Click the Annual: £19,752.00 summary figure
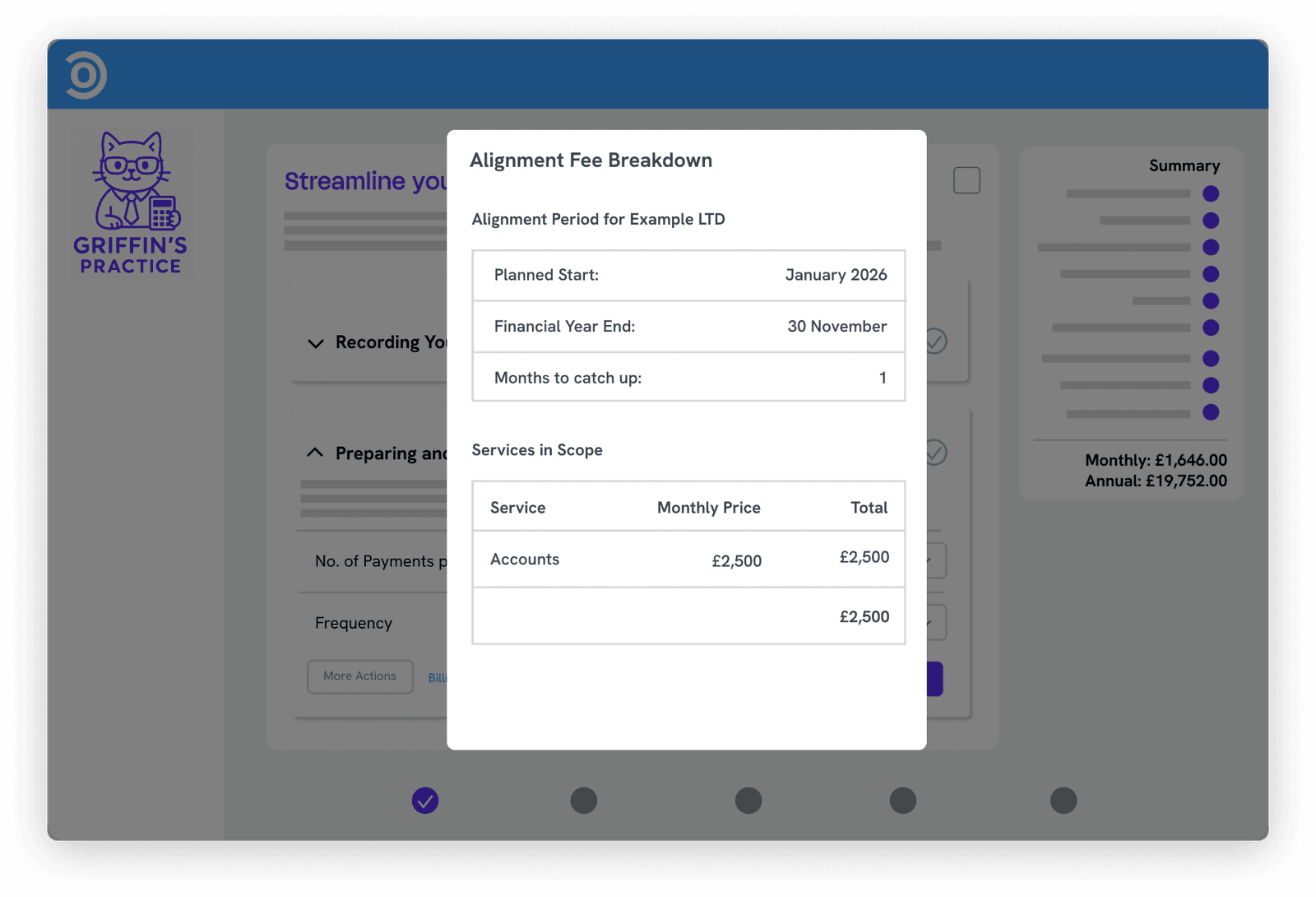Image resolution: width=1316 pixels, height=897 pixels. 1156,481
